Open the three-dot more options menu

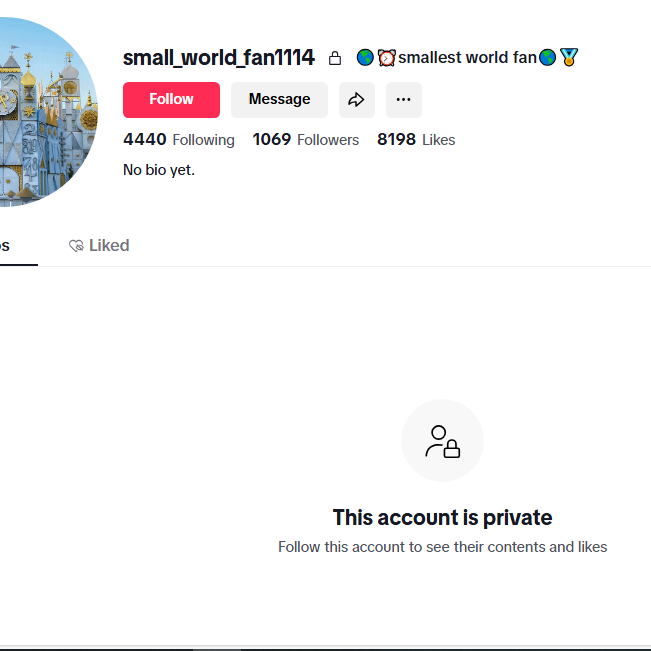point(404,100)
